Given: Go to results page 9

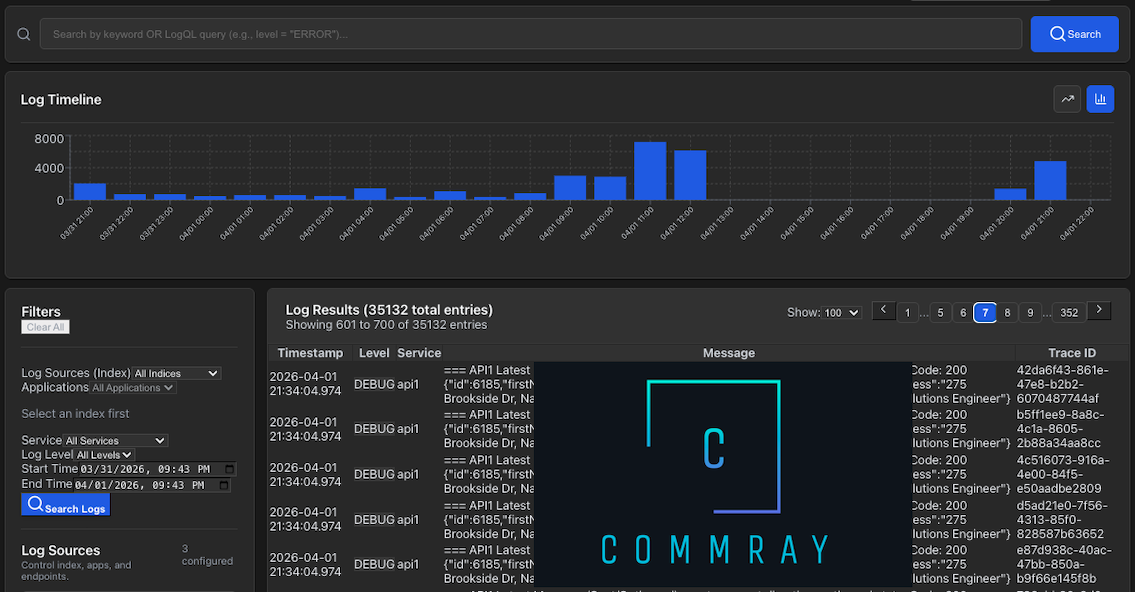Looking at the screenshot, I should pyautogui.click(x=1030, y=313).
